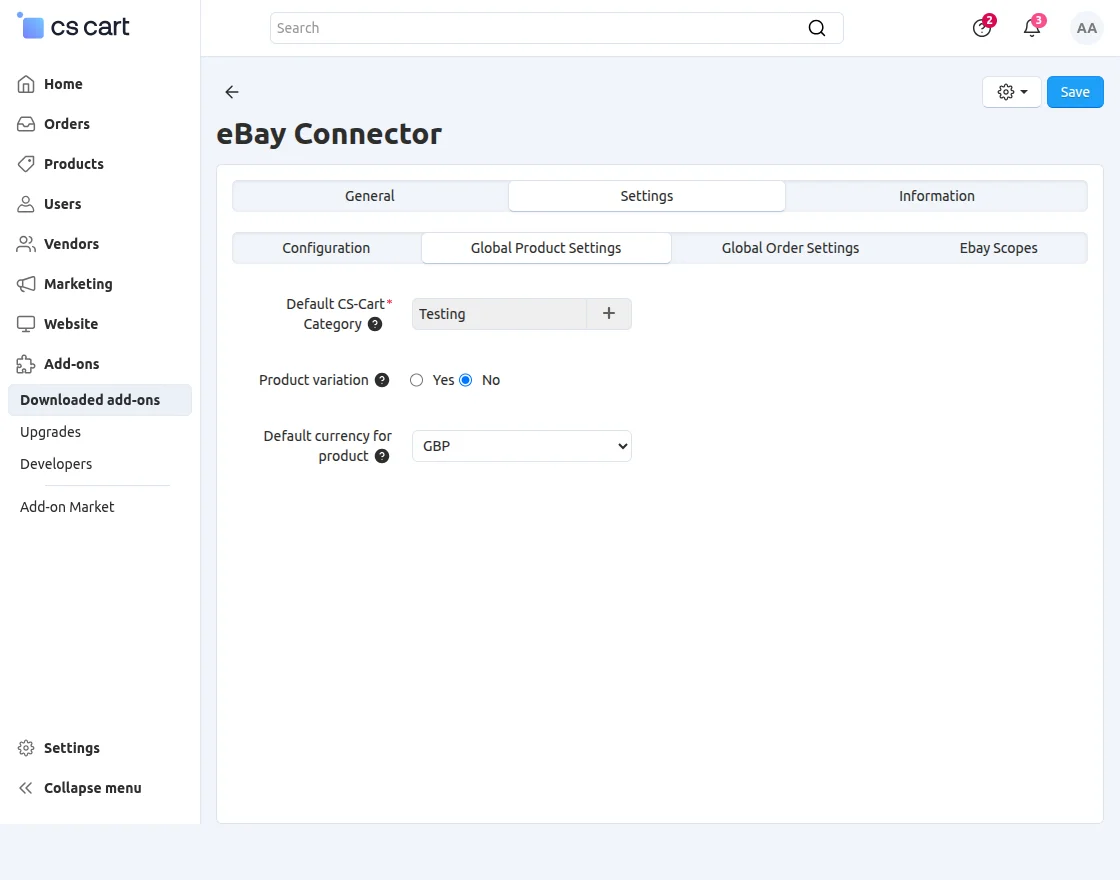The width and height of the screenshot is (1120, 880).
Task: Open the Configuration sub-tab
Action: tap(326, 248)
